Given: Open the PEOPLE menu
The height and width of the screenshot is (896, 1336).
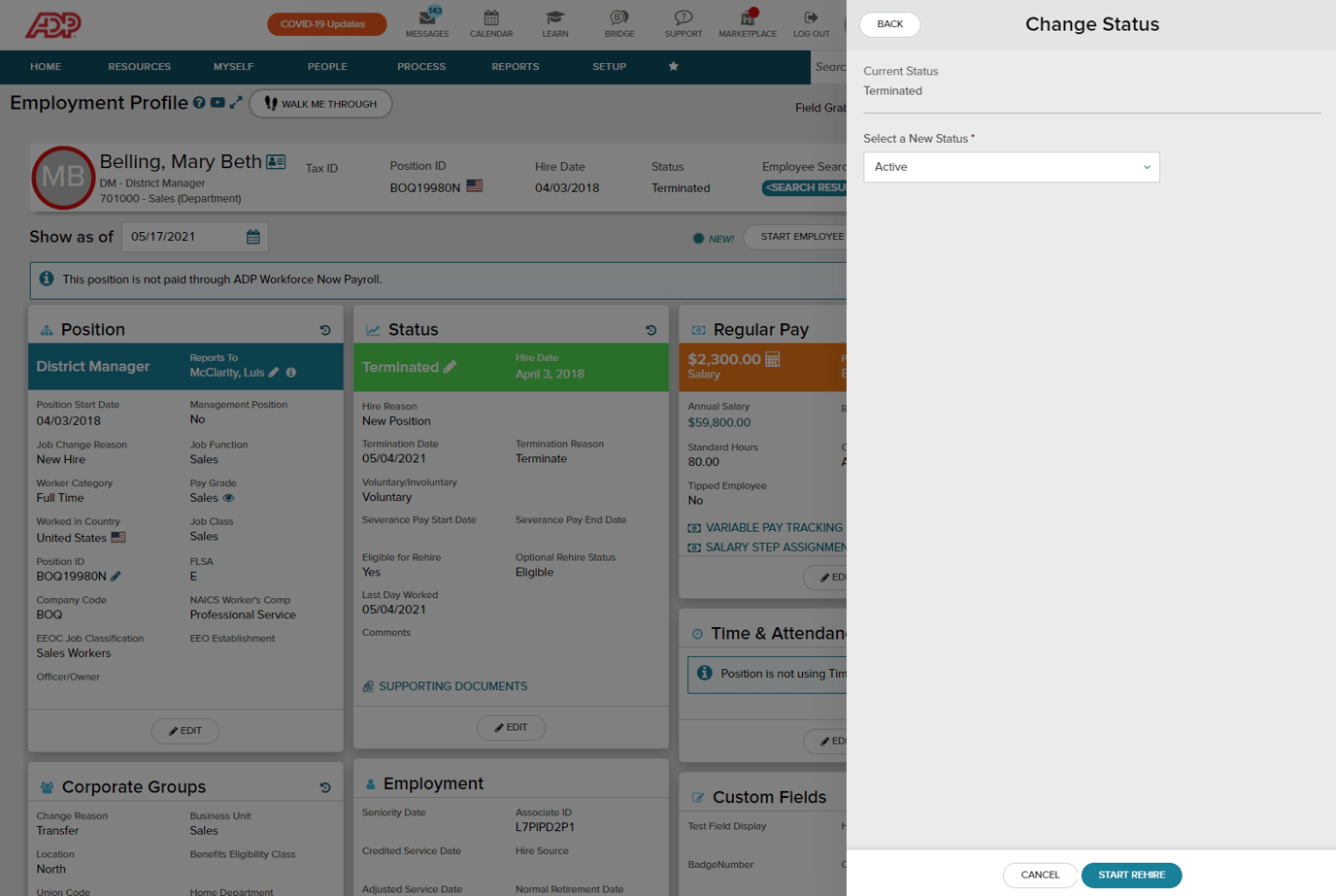Looking at the screenshot, I should (327, 67).
